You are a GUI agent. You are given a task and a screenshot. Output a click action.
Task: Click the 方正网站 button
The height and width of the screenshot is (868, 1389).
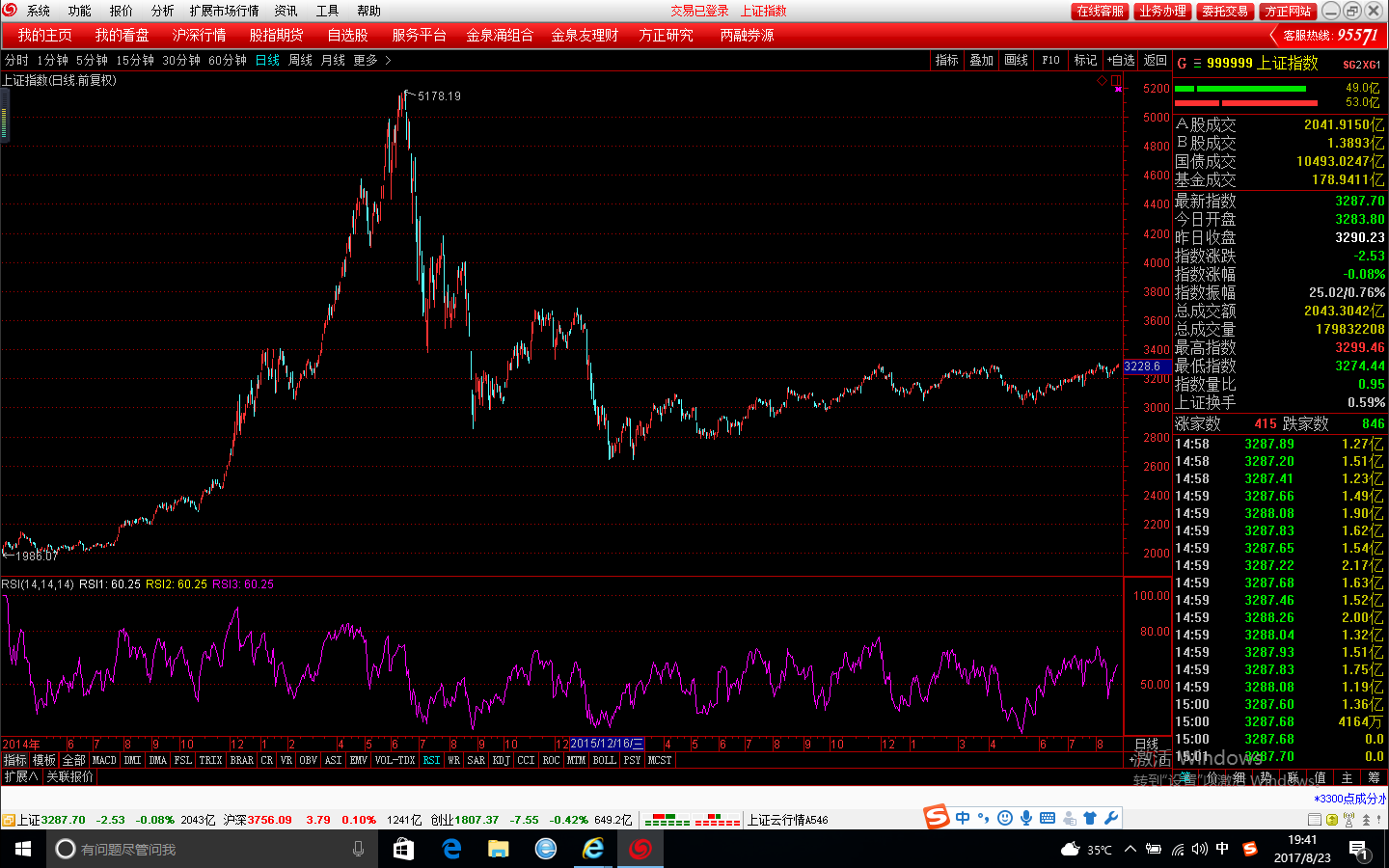[1288, 11]
